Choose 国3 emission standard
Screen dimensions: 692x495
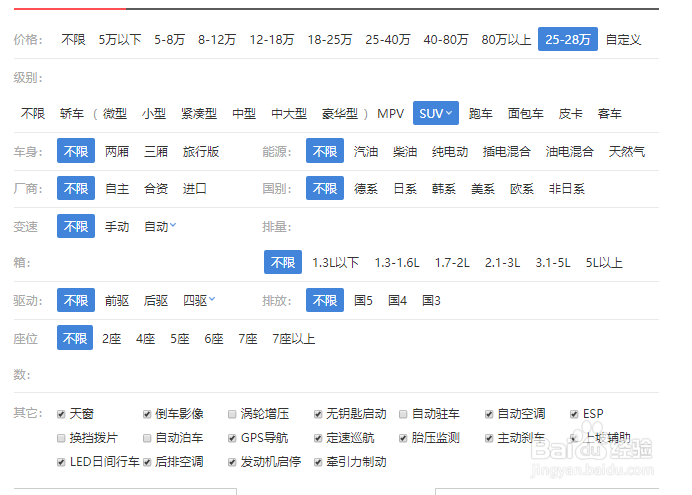[431, 301]
